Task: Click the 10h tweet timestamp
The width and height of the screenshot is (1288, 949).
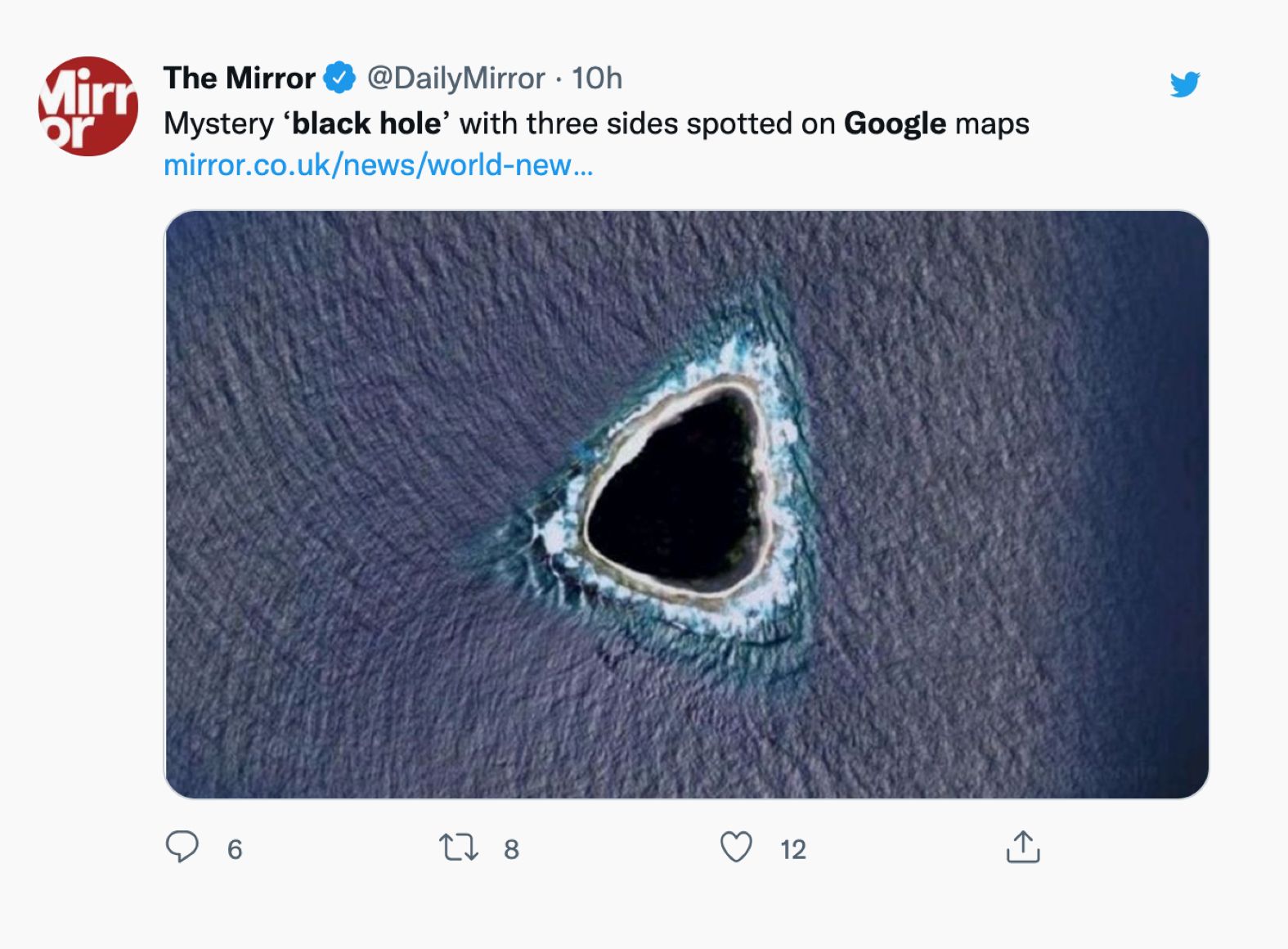Action: (x=596, y=79)
